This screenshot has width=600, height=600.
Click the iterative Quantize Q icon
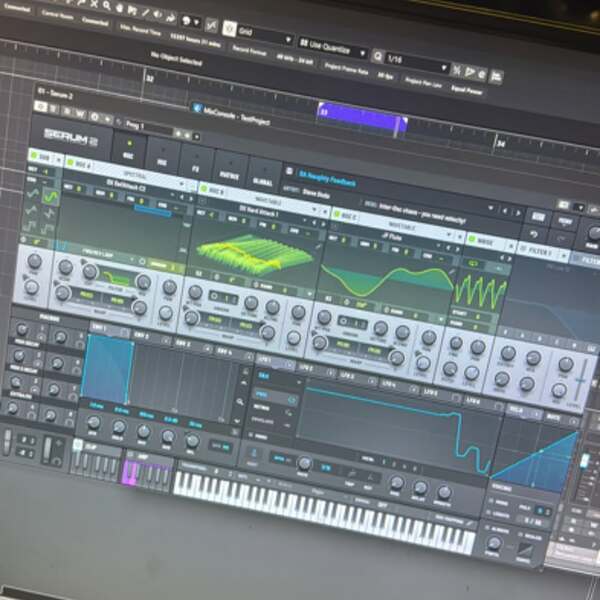tap(377, 57)
